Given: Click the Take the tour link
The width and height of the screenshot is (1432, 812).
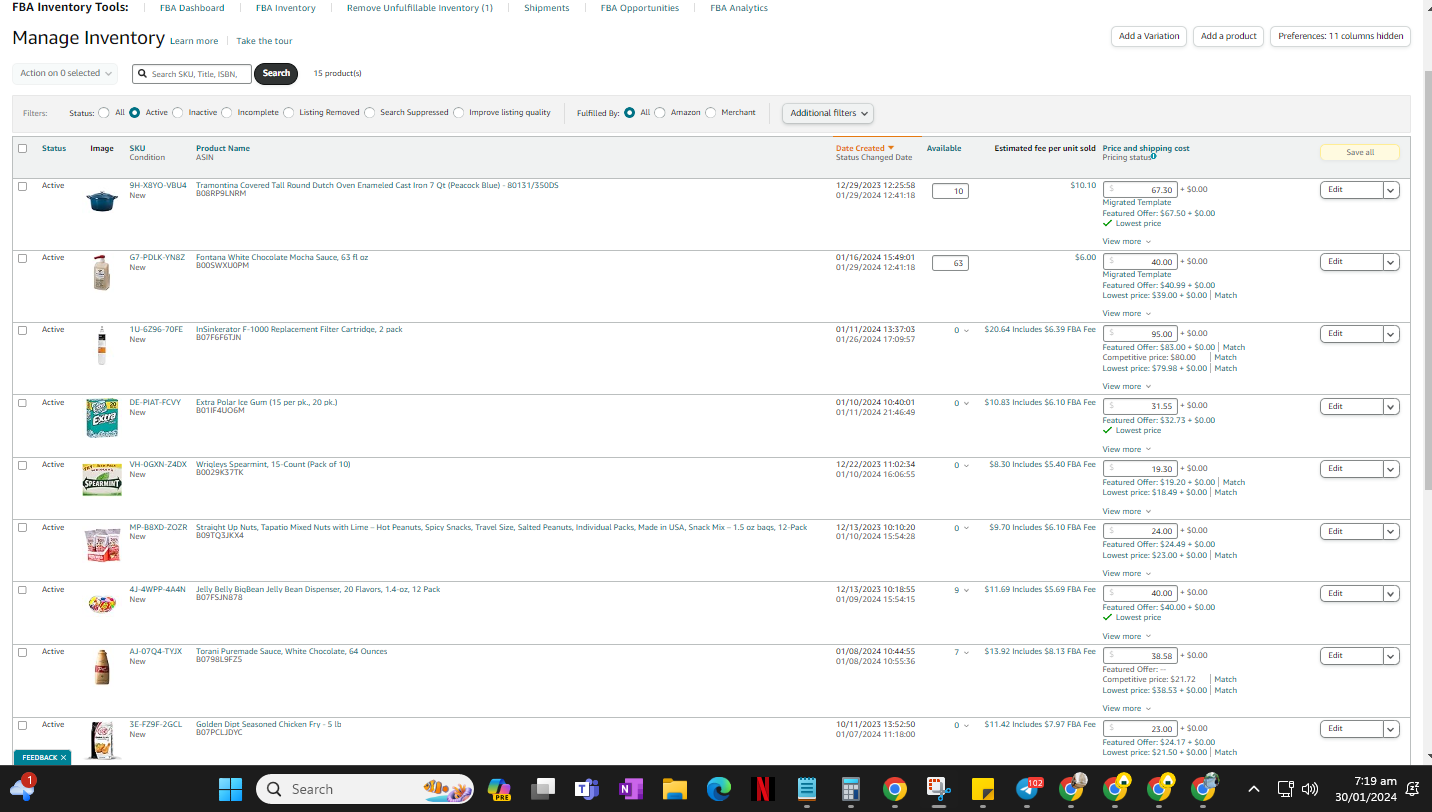Looking at the screenshot, I should coord(264,41).
